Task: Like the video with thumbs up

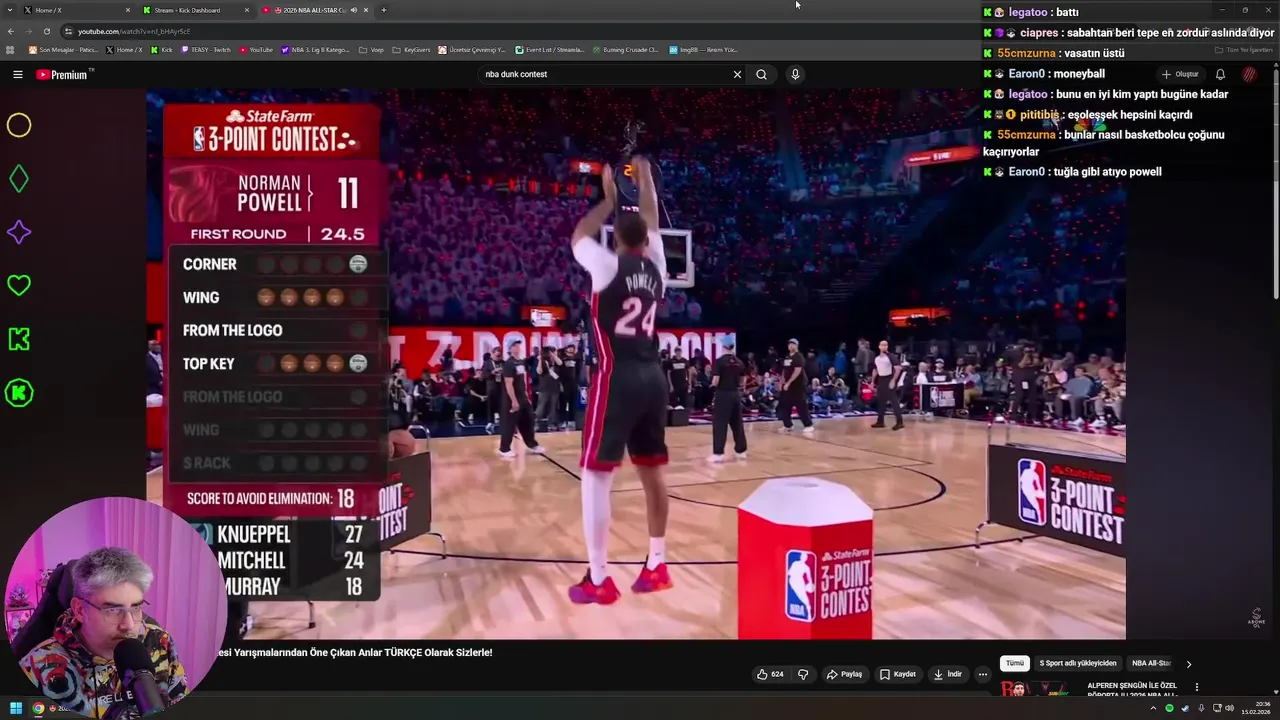Action: coord(770,674)
